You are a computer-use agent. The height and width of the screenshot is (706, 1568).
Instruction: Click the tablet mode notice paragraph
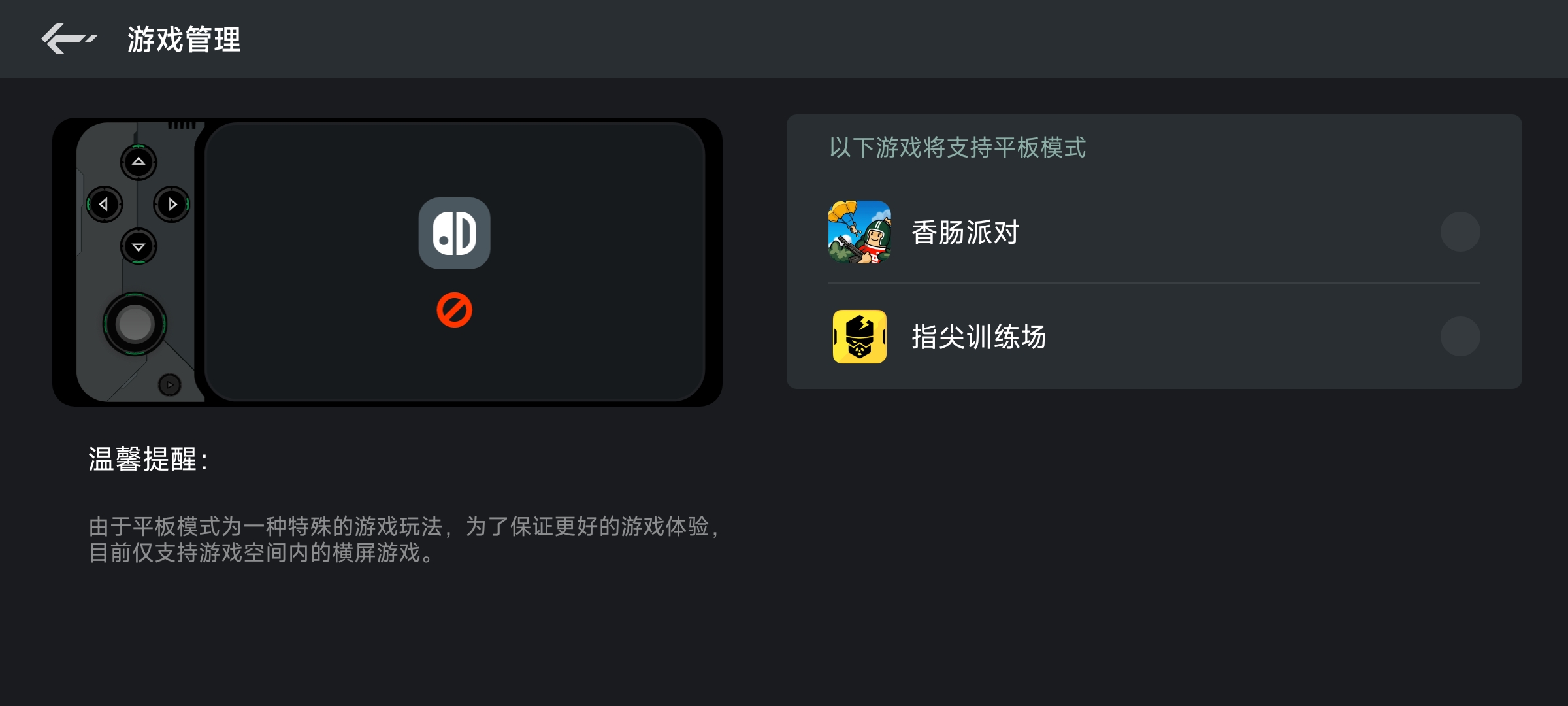click(405, 539)
